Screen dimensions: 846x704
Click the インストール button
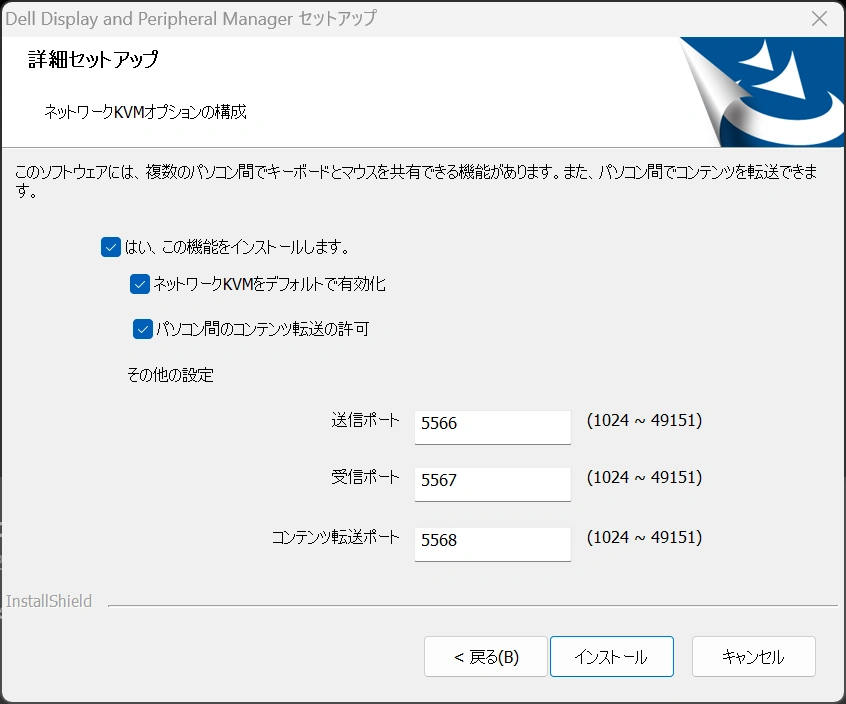pyautogui.click(x=611, y=657)
